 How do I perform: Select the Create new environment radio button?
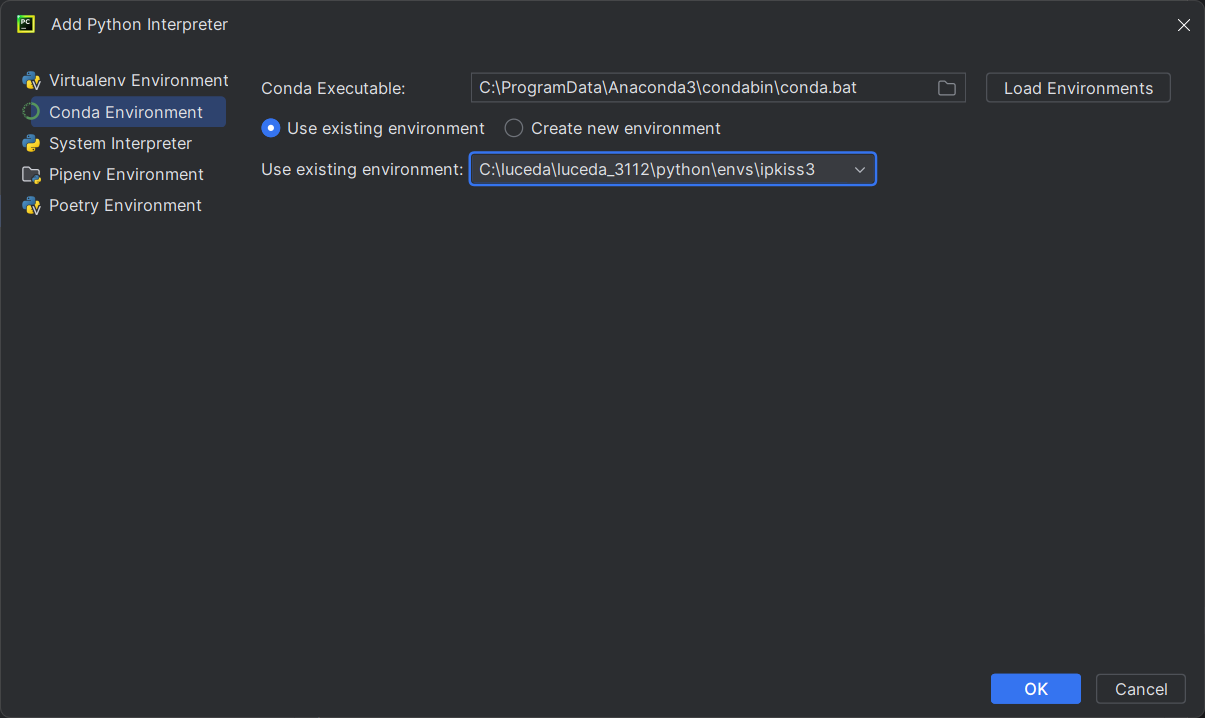(514, 128)
